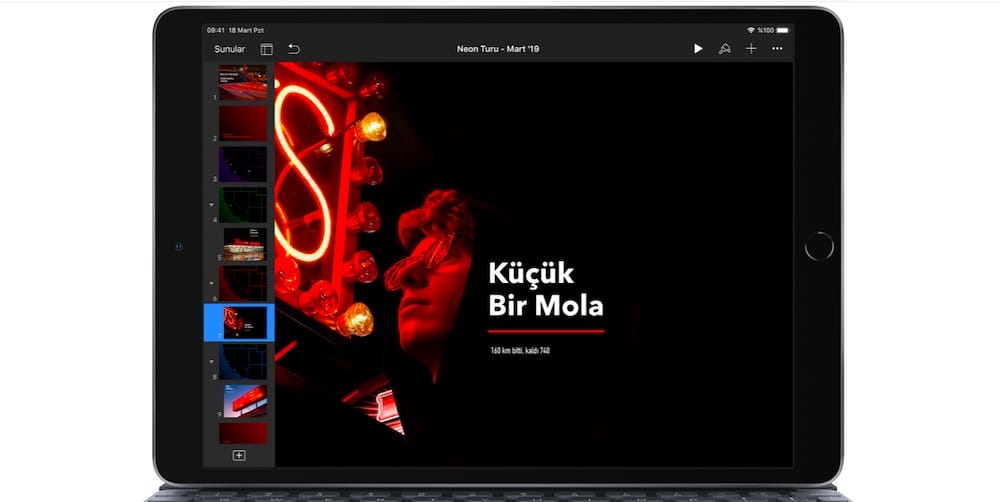Image resolution: width=1000 pixels, height=502 pixels.
Task: Select the Küçük Bir Mola heading text
Action: (545, 289)
